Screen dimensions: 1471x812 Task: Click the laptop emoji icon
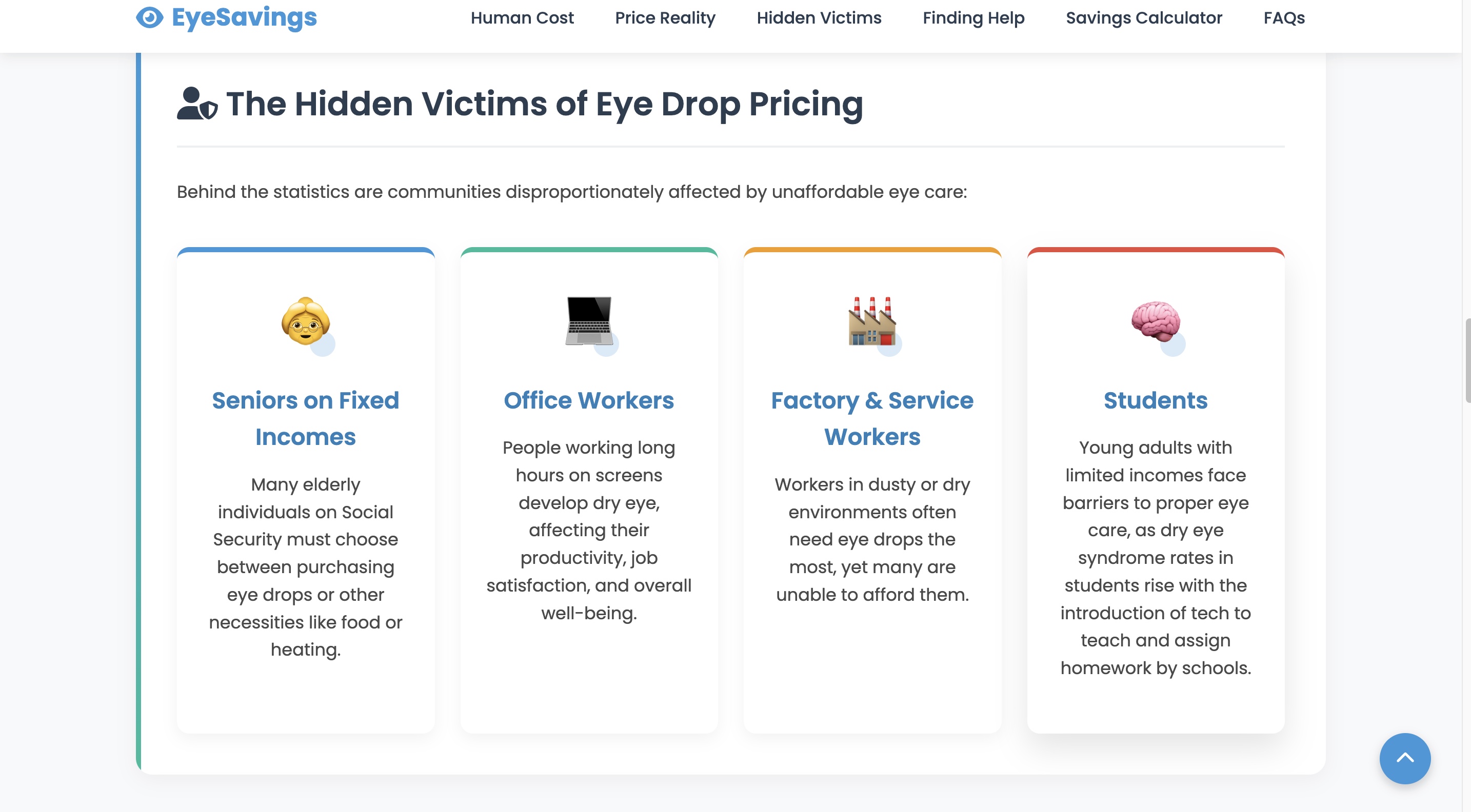[589, 321]
